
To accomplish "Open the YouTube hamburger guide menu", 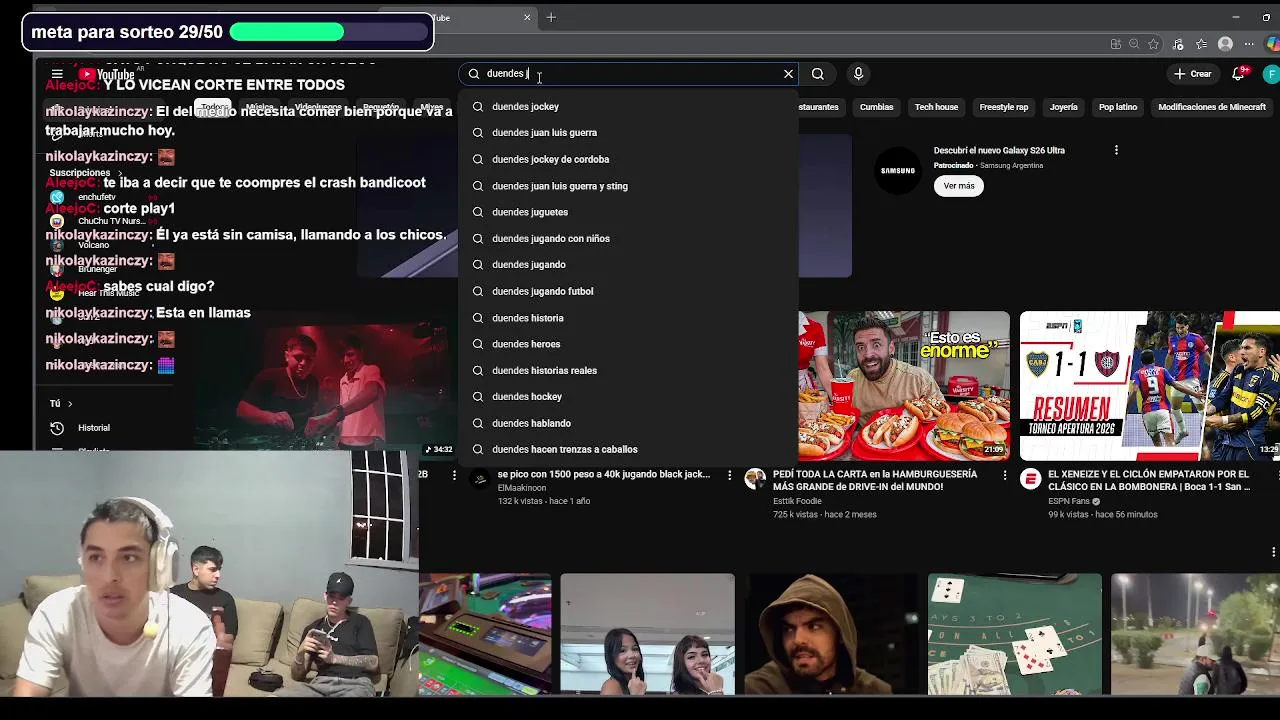I will pyautogui.click(x=57, y=74).
